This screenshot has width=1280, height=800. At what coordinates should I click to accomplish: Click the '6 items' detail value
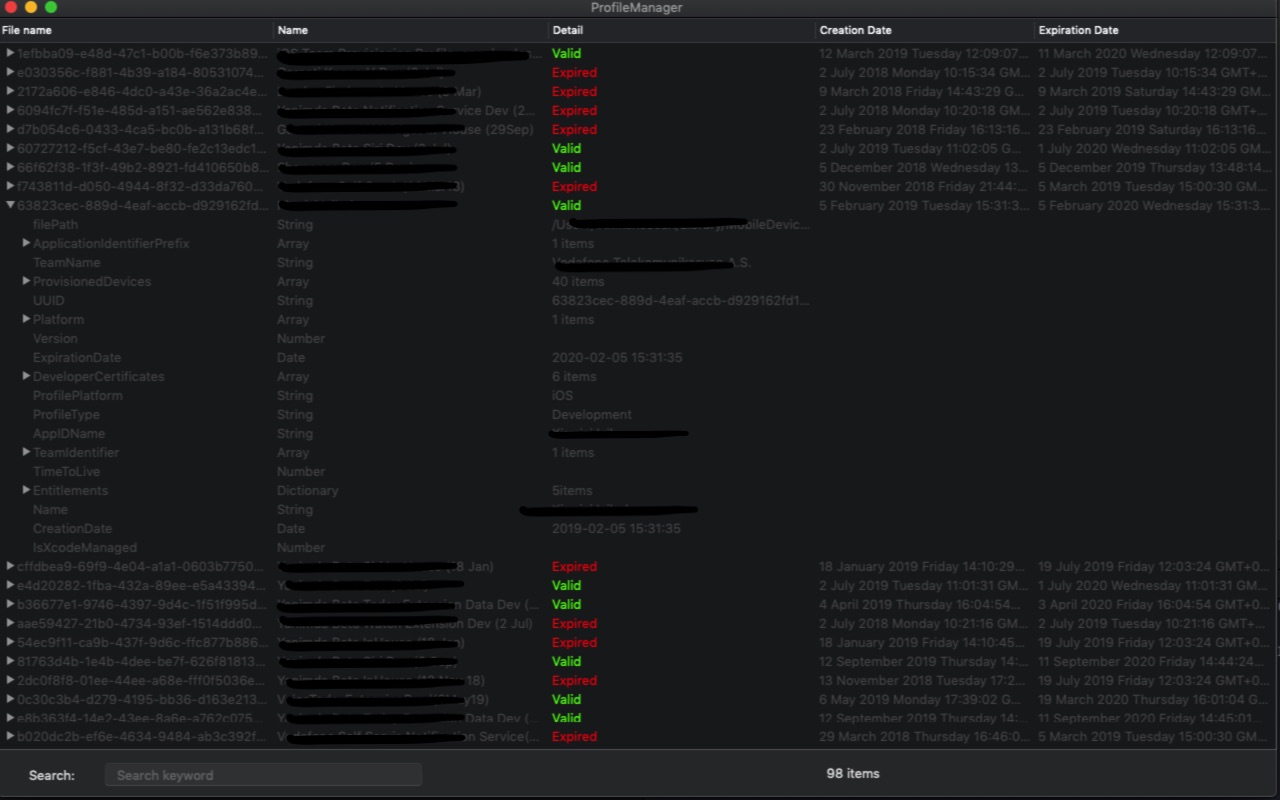pos(574,376)
